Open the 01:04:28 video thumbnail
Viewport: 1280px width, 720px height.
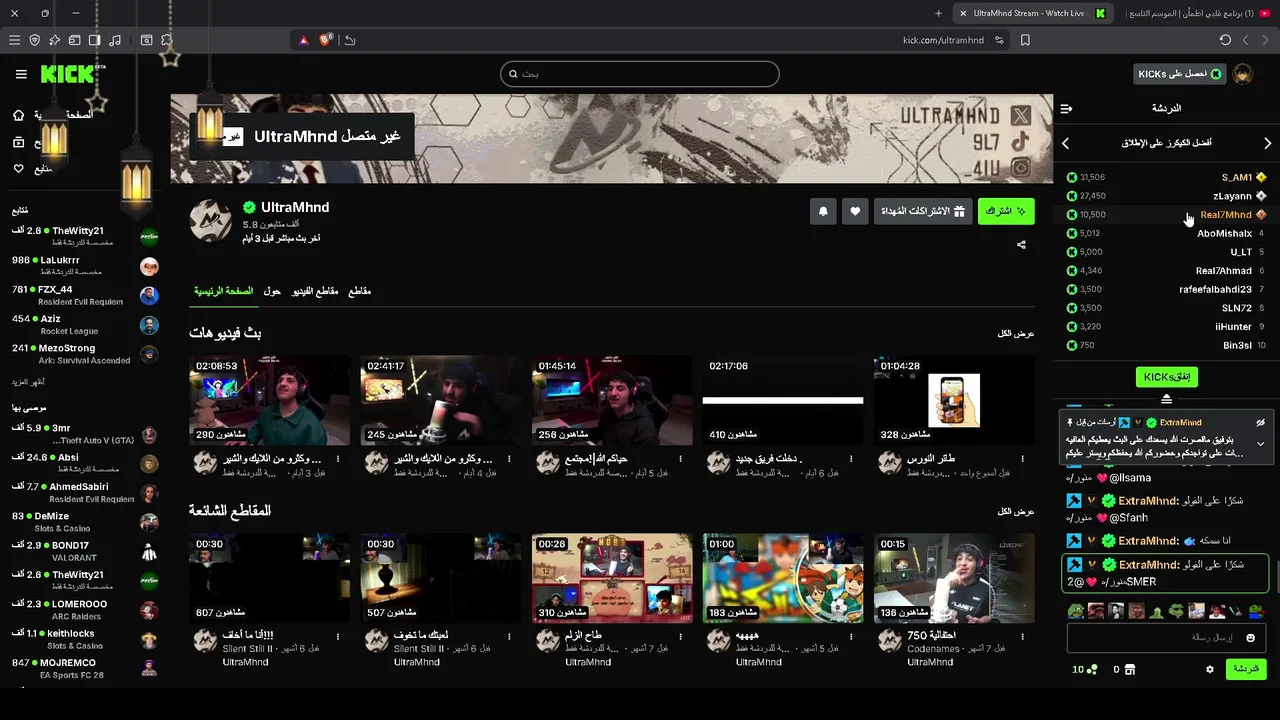coord(954,400)
